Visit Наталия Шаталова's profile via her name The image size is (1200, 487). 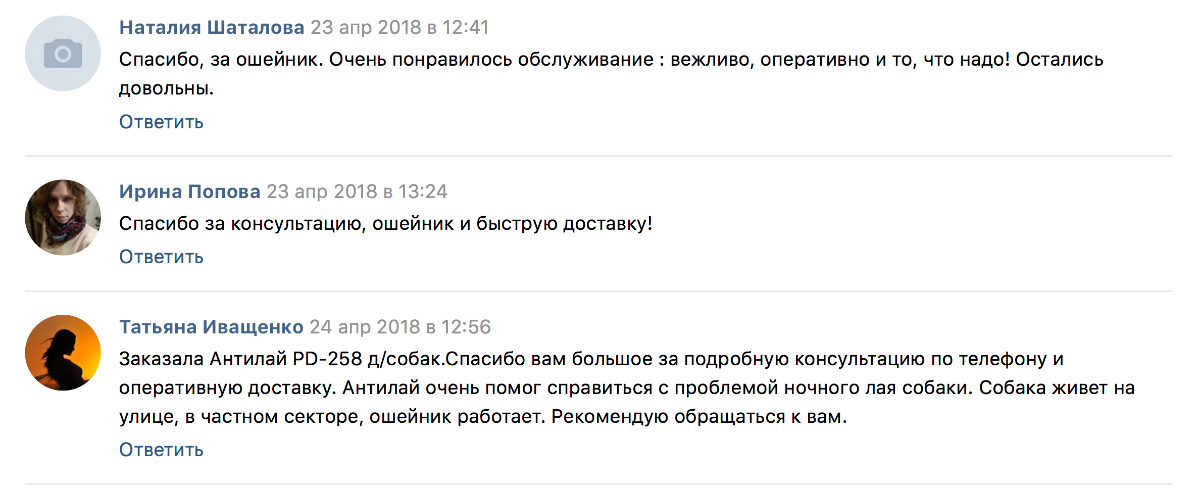click(212, 27)
